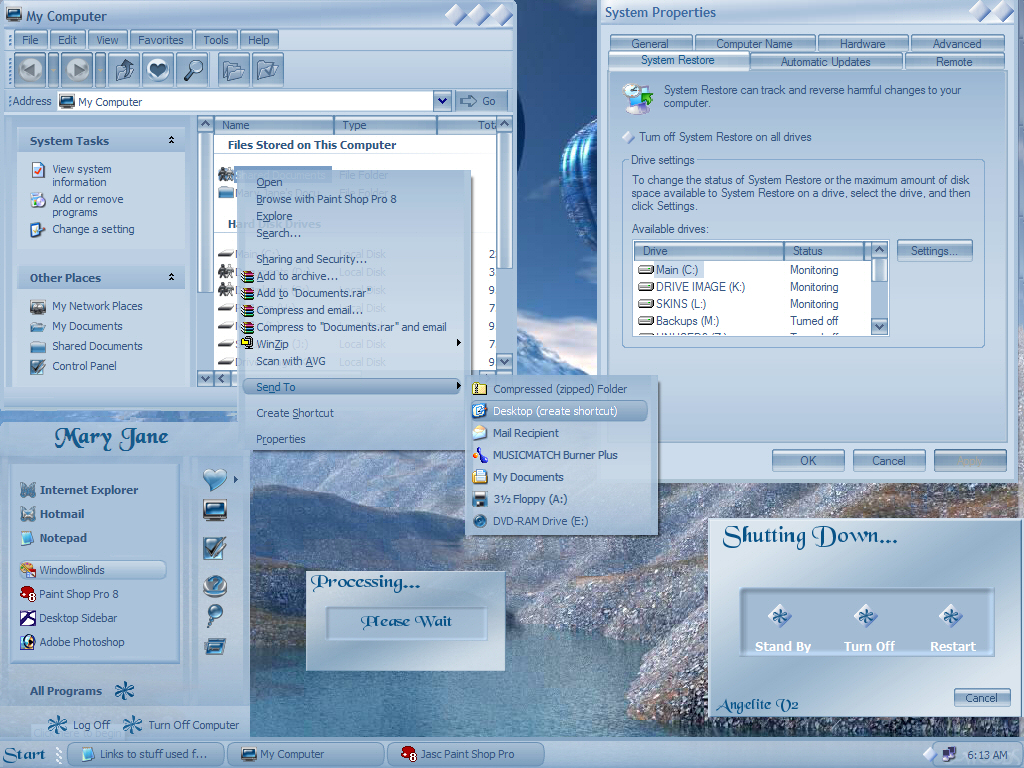Click the system tray network icon
The image size is (1024, 768).
(949, 754)
